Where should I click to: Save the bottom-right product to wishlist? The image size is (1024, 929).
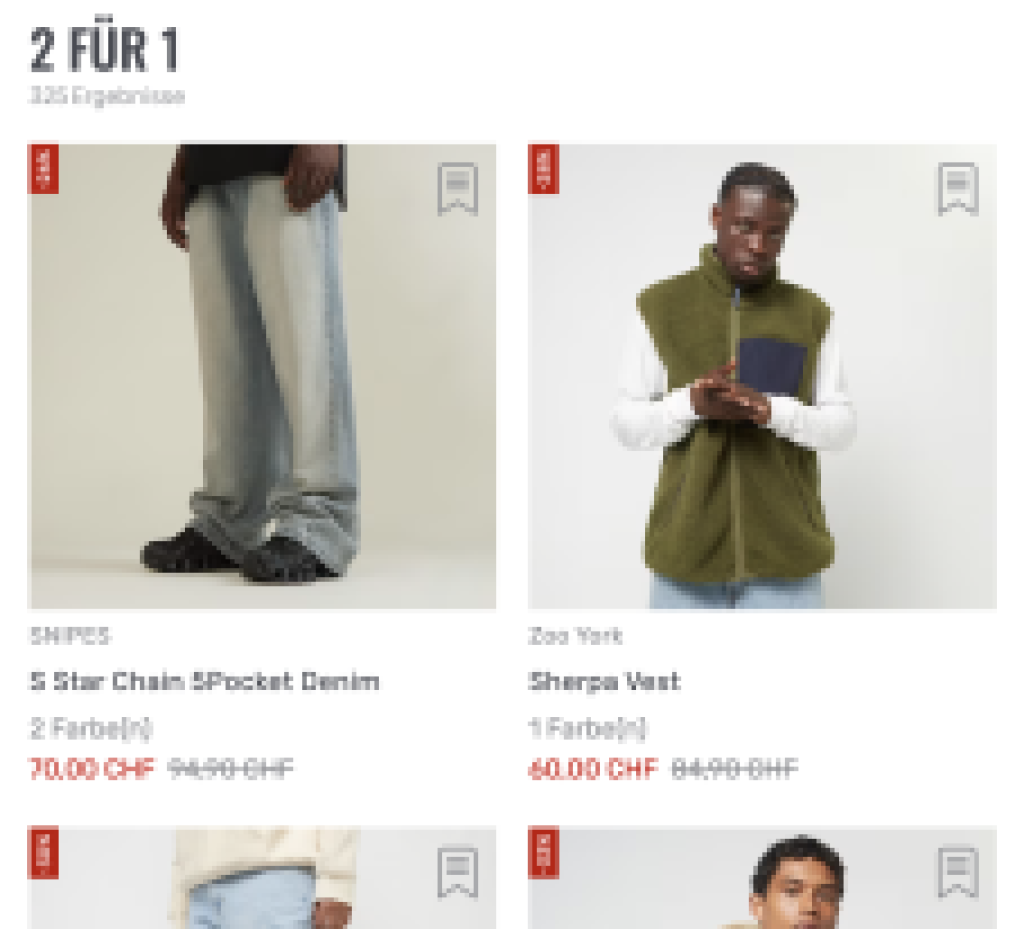[x=958, y=873]
